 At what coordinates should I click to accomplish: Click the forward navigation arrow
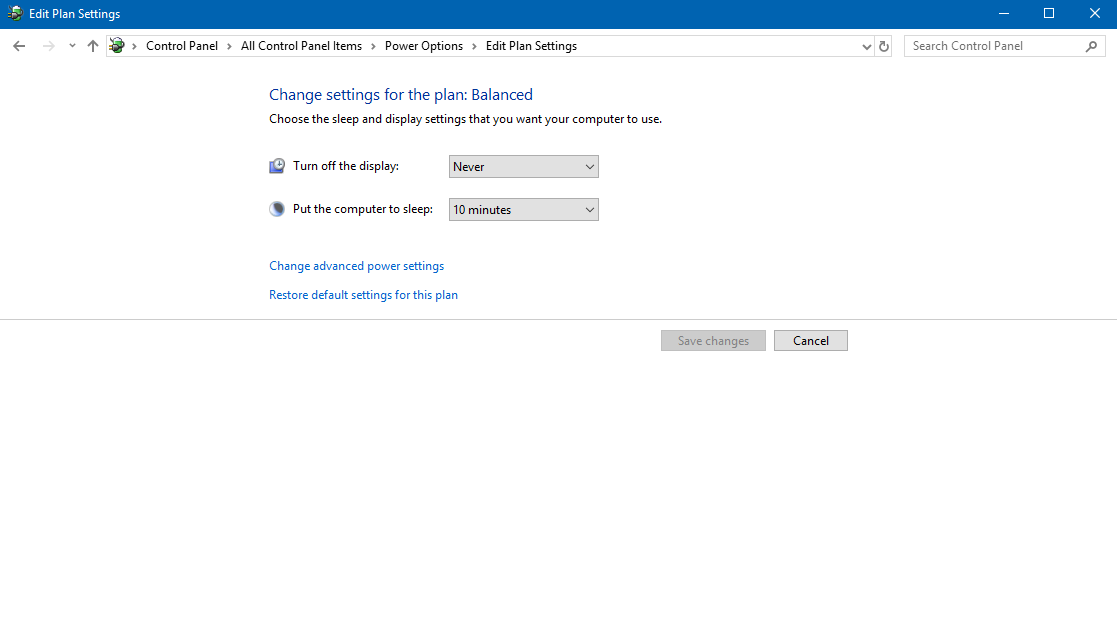pos(48,46)
